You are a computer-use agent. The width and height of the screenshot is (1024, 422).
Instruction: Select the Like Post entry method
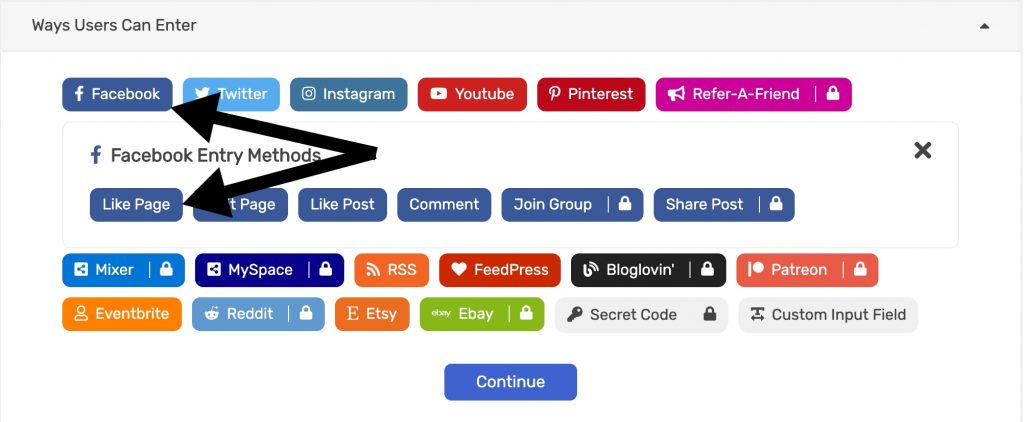tap(342, 204)
